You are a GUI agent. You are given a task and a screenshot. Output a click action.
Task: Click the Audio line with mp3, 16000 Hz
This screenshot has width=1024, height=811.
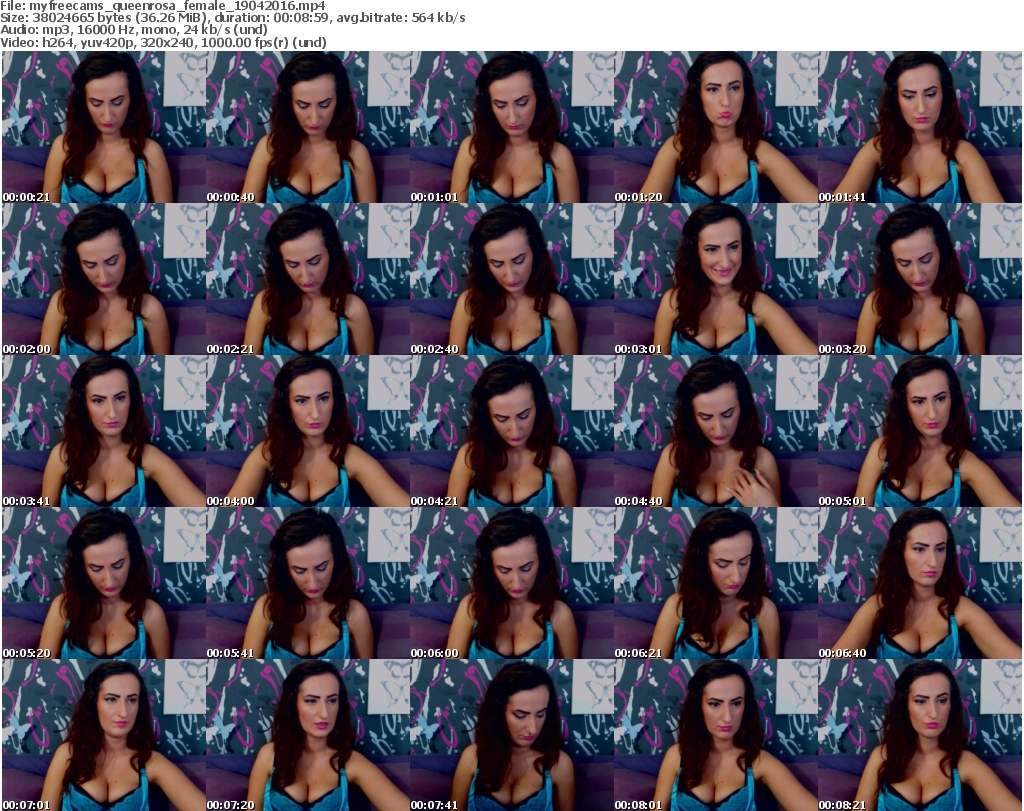pos(134,30)
